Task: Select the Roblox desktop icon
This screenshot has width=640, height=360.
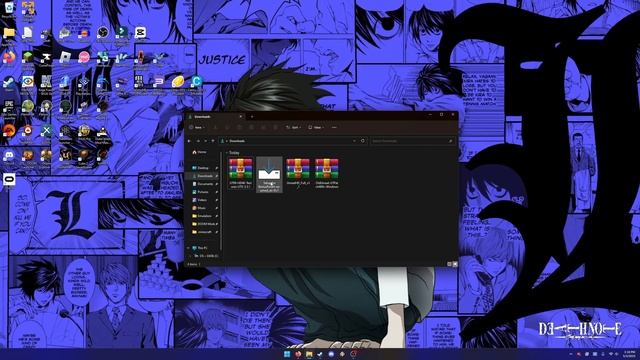Action: 66,58
